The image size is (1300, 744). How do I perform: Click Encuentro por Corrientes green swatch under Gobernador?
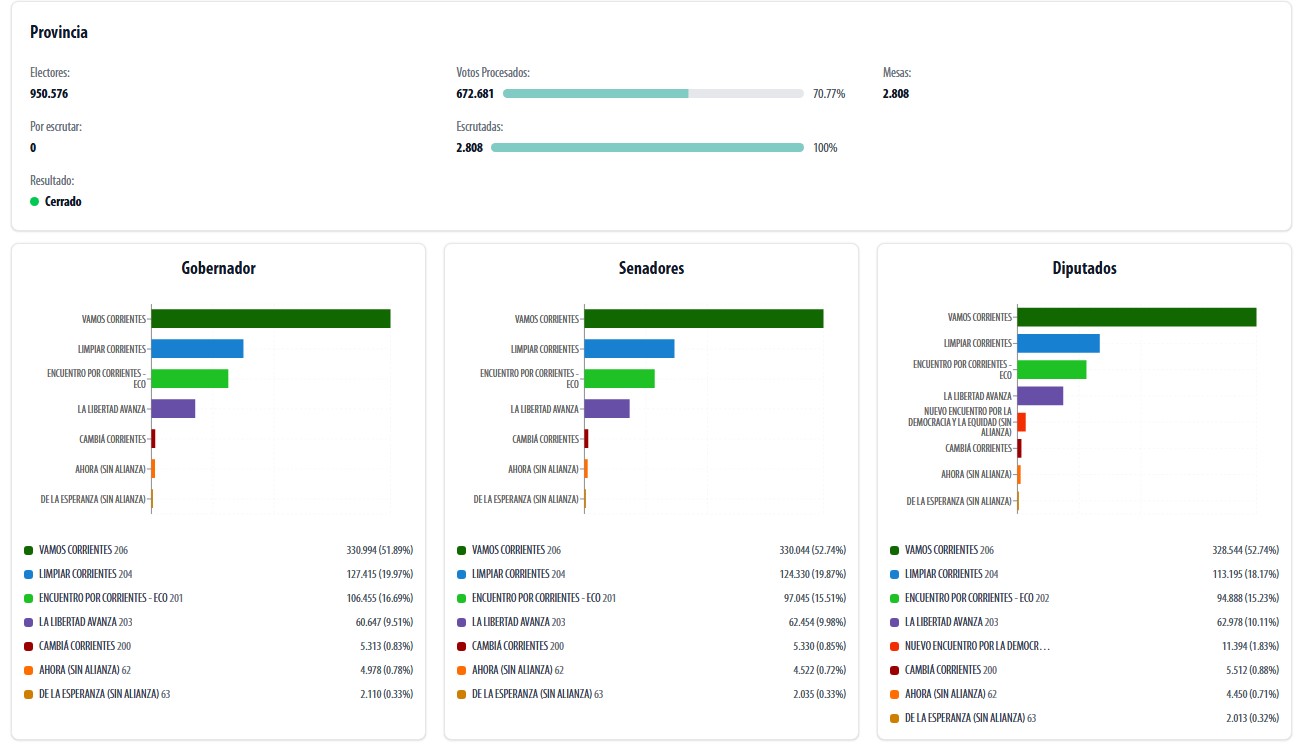tap(29, 598)
